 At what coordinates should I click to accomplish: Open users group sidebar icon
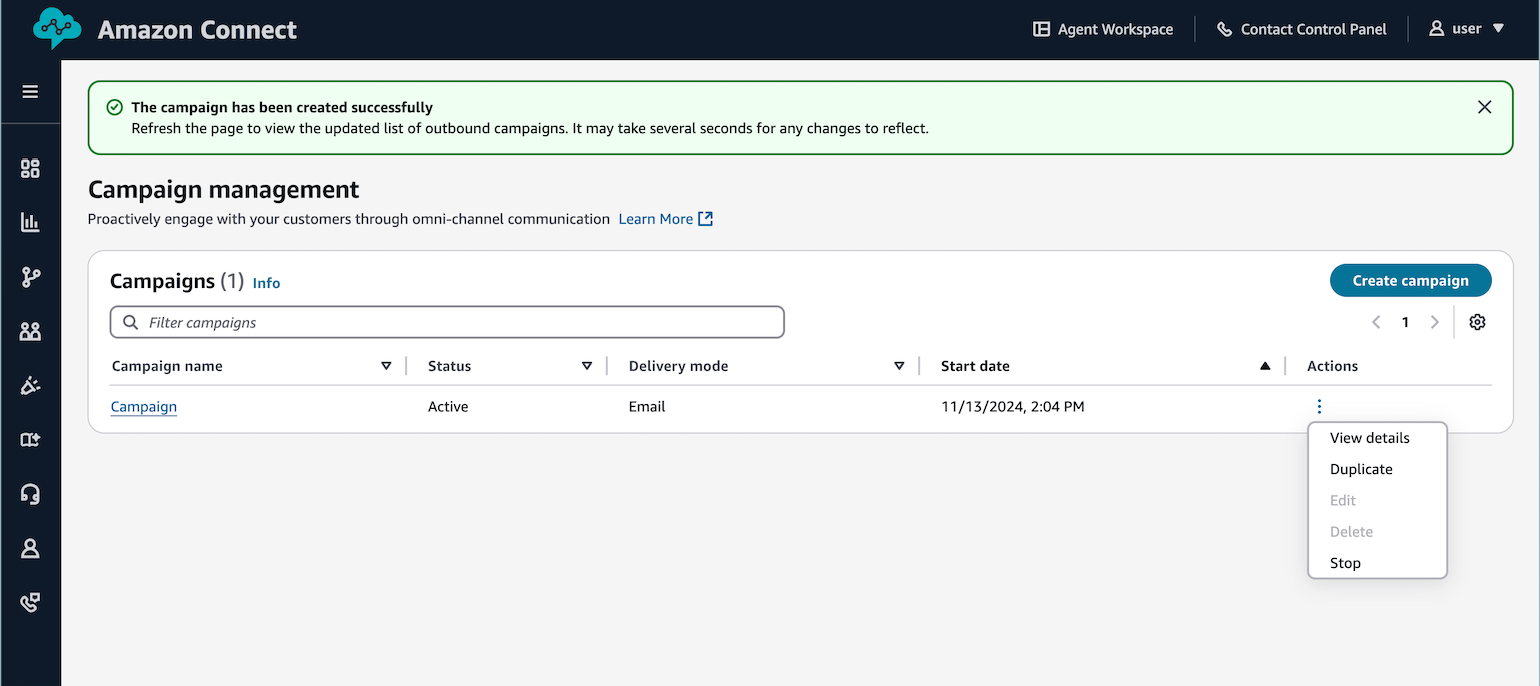pyautogui.click(x=30, y=331)
